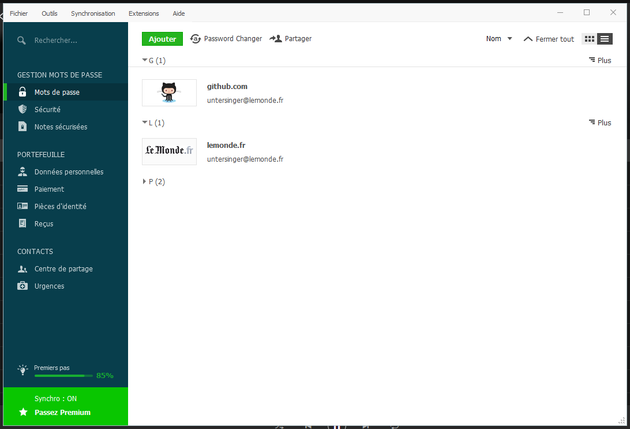
Task: Click untersinger@lemonde.fr under lemonde.fr
Action: pos(245,159)
